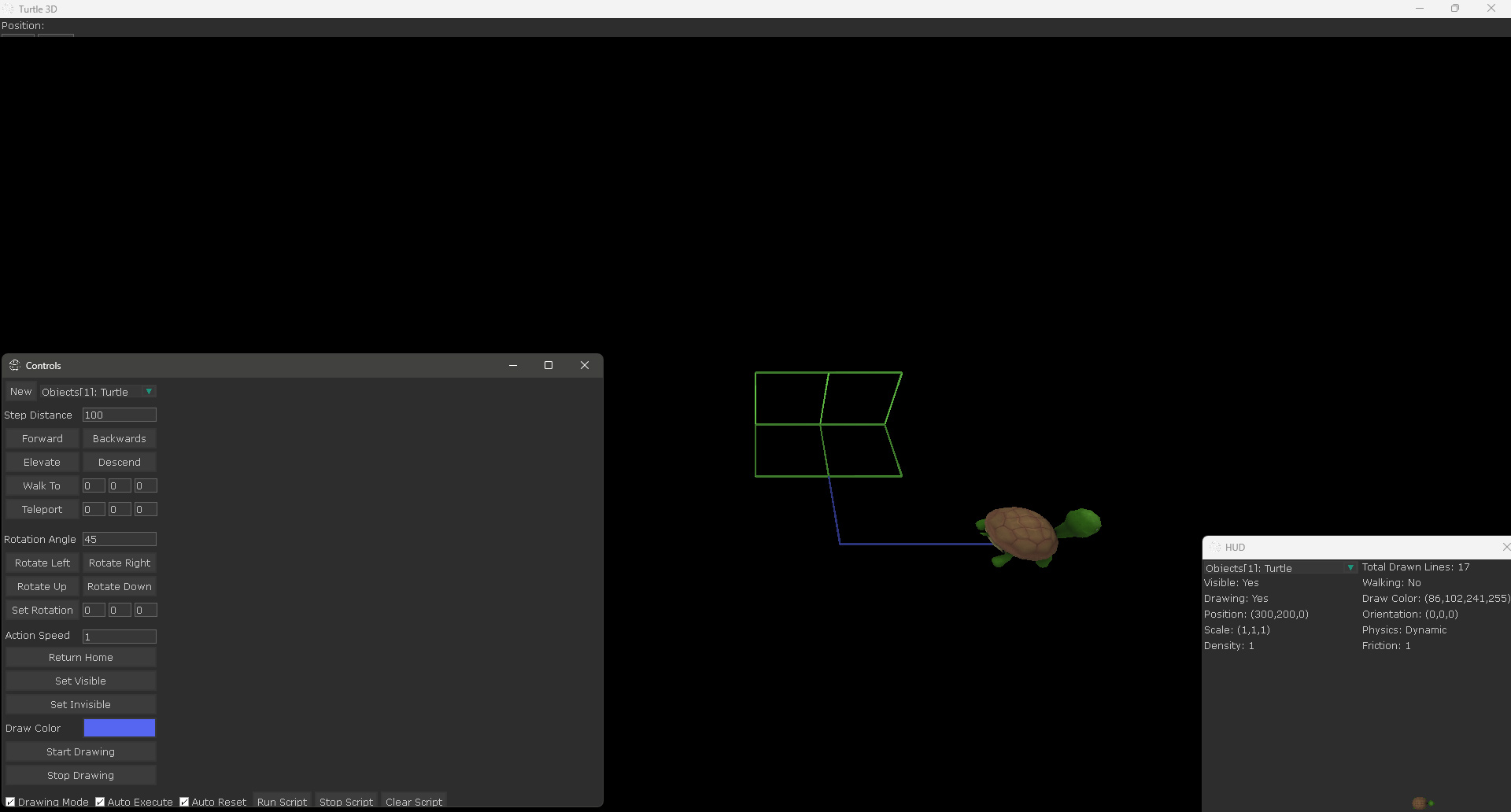
Task: Restore down the Turtle 3D main window
Action: pyautogui.click(x=1455, y=9)
